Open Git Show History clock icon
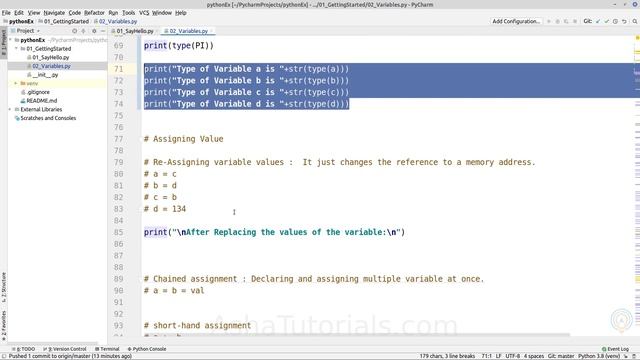The image size is (640, 360). [x=615, y=21]
